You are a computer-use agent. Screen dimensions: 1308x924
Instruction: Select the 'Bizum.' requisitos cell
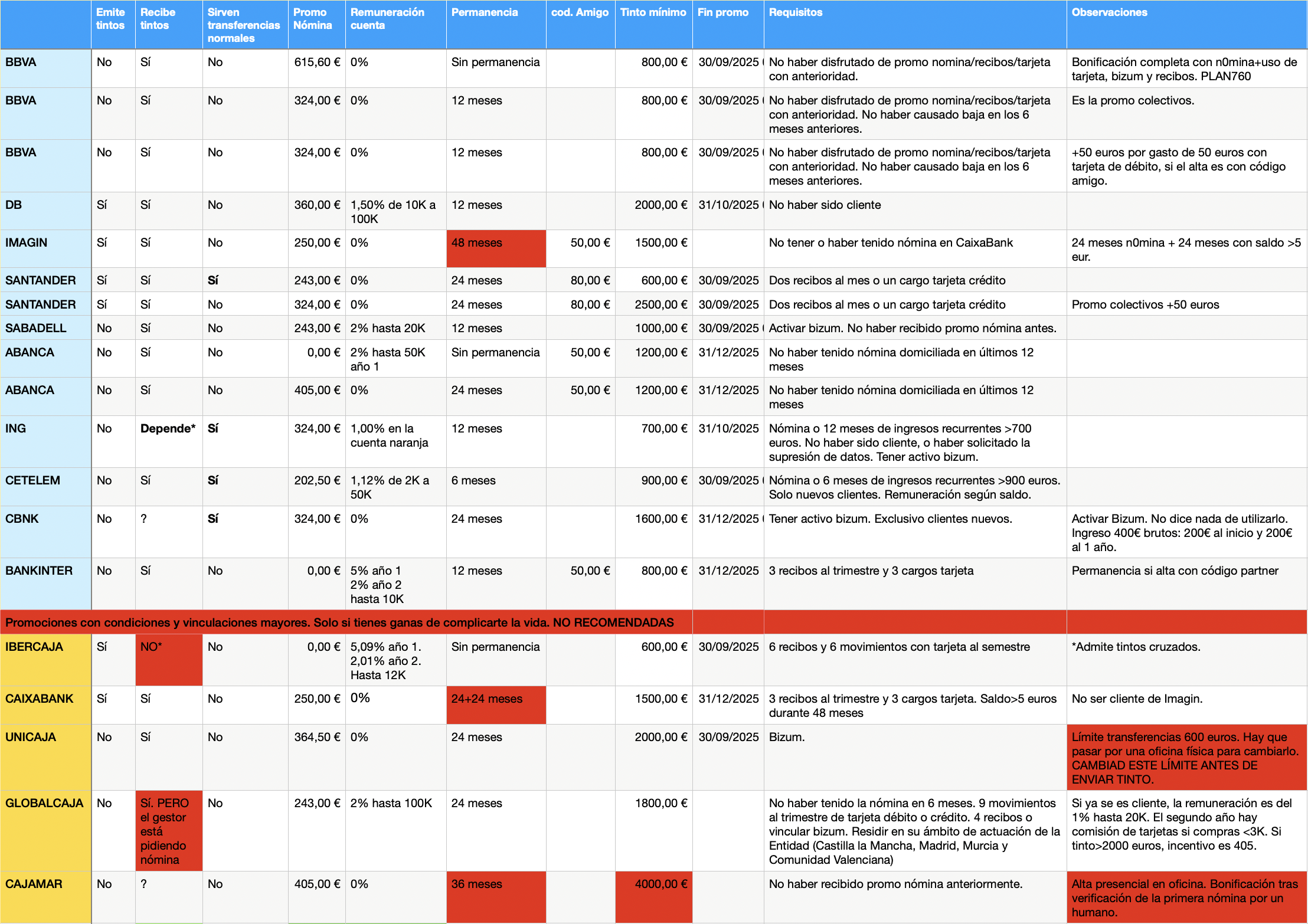(915, 757)
